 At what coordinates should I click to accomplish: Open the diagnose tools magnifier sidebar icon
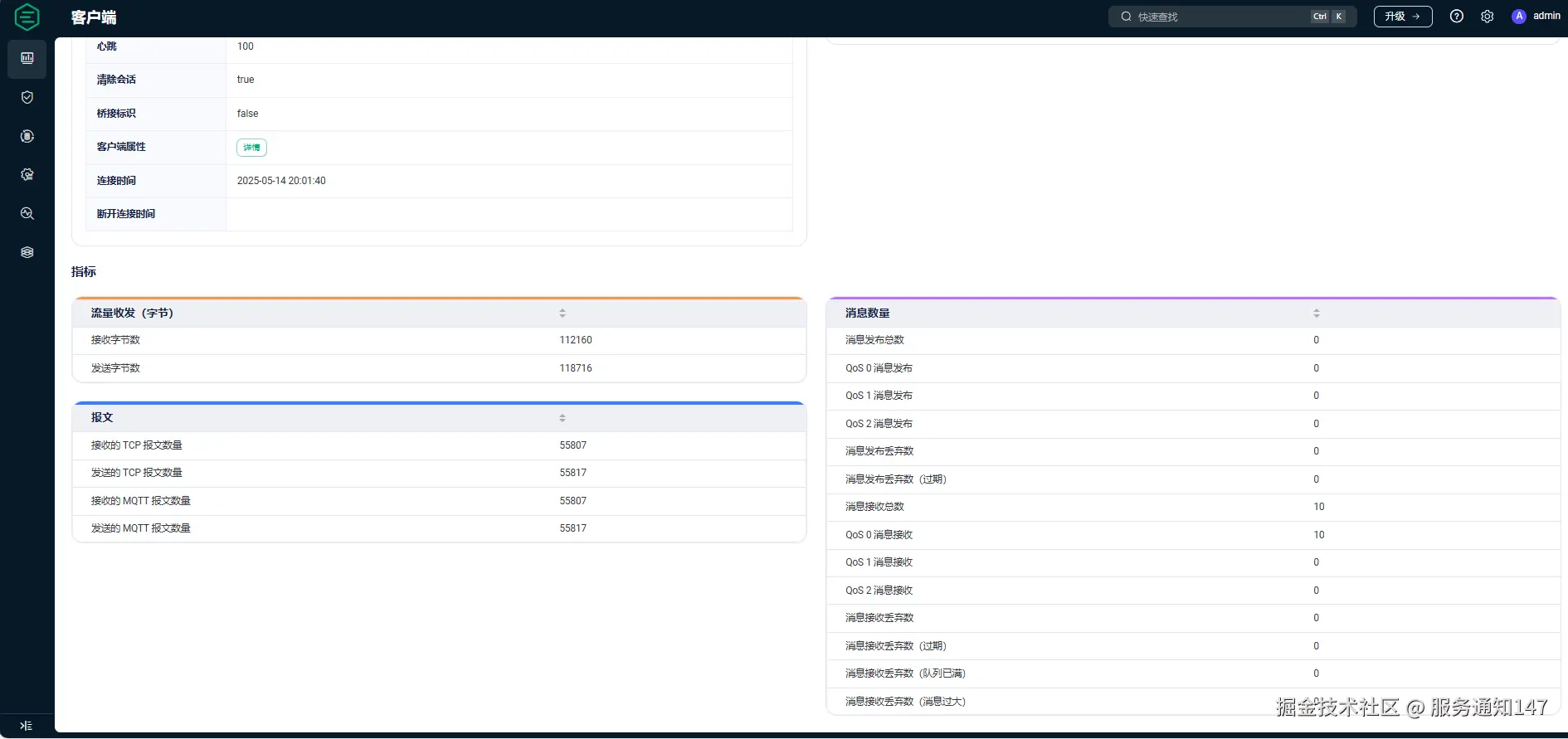click(x=27, y=213)
